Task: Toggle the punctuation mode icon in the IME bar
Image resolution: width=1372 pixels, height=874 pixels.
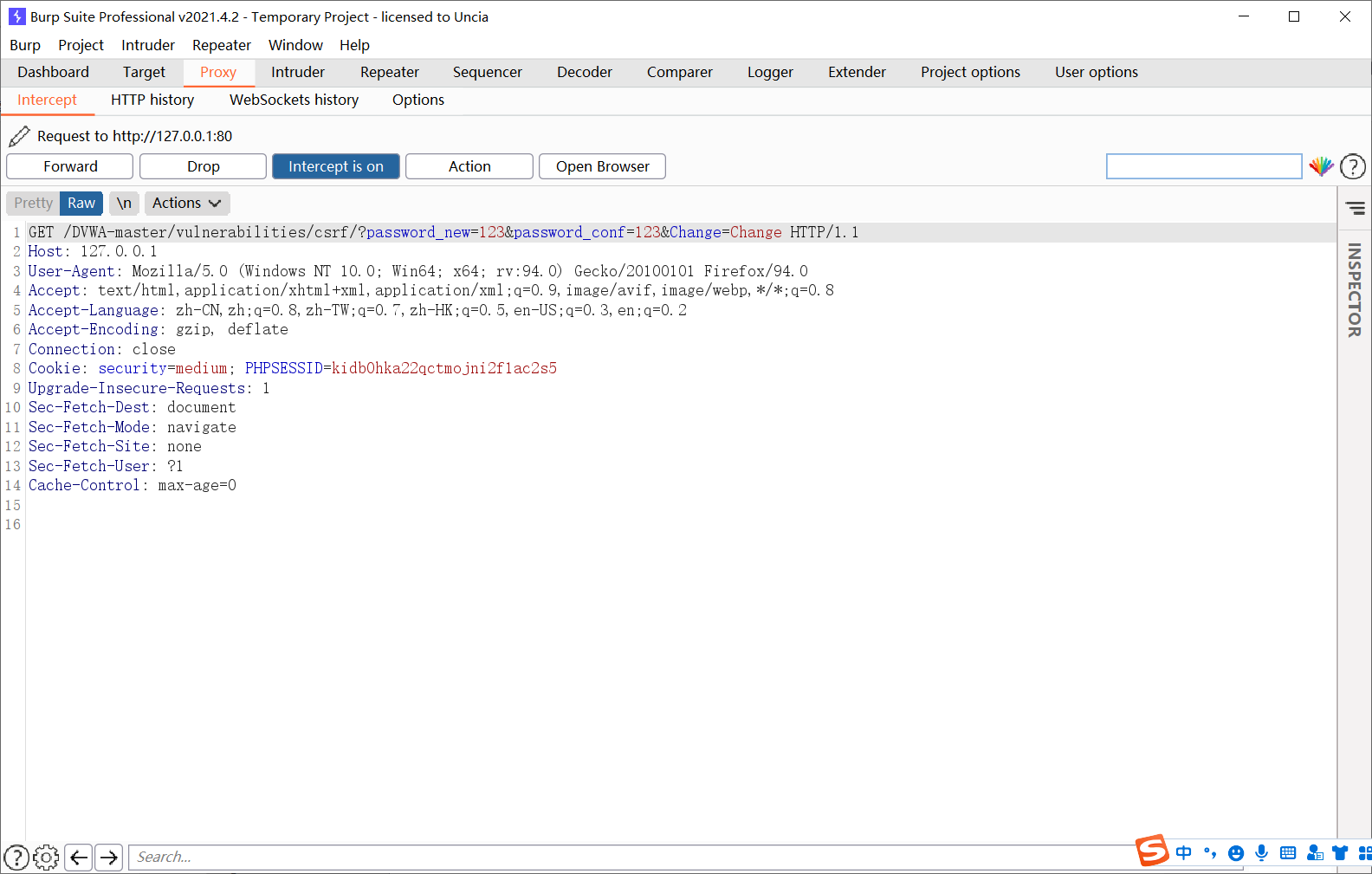Action: [x=1210, y=853]
